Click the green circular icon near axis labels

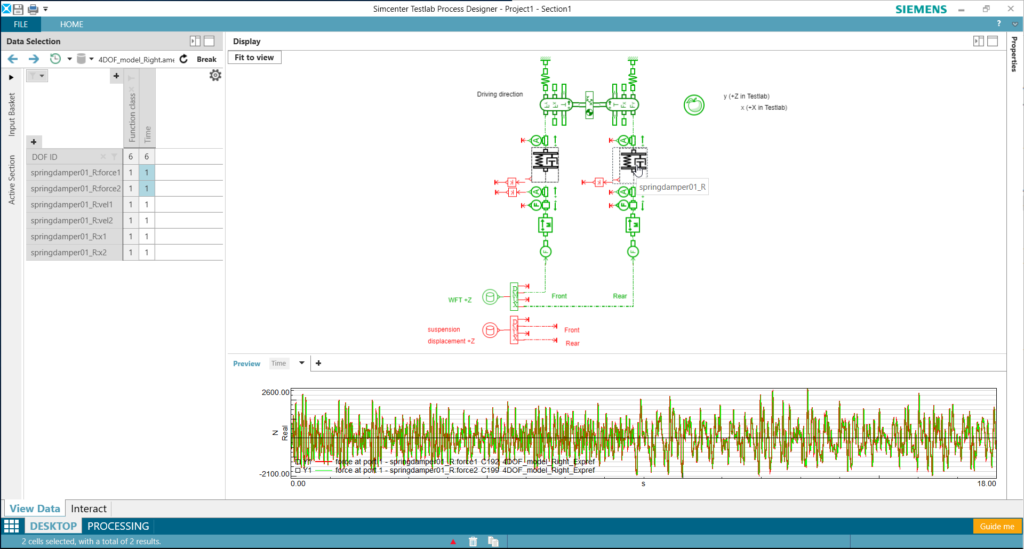694,104
